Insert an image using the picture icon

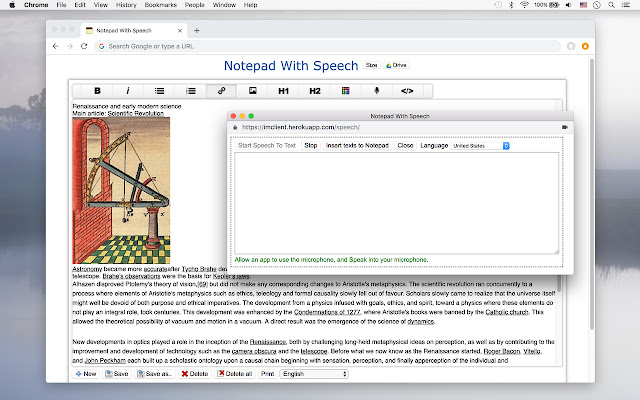[253, 91]
